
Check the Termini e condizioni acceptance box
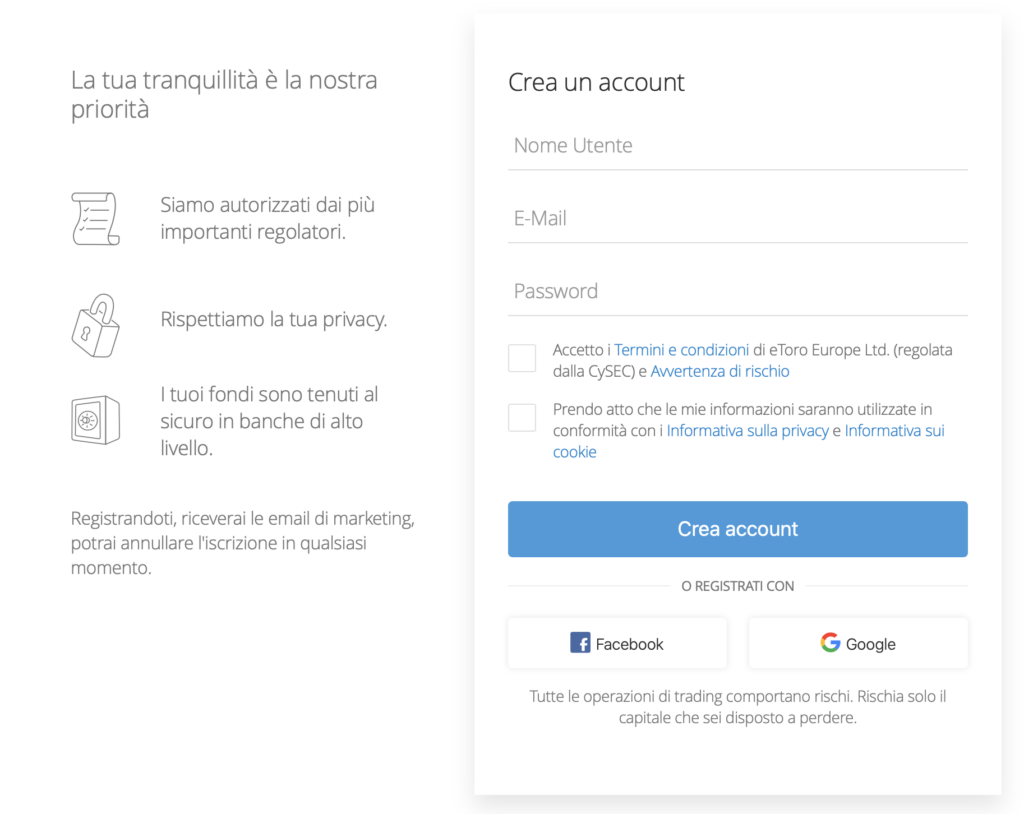coord(522,358)
